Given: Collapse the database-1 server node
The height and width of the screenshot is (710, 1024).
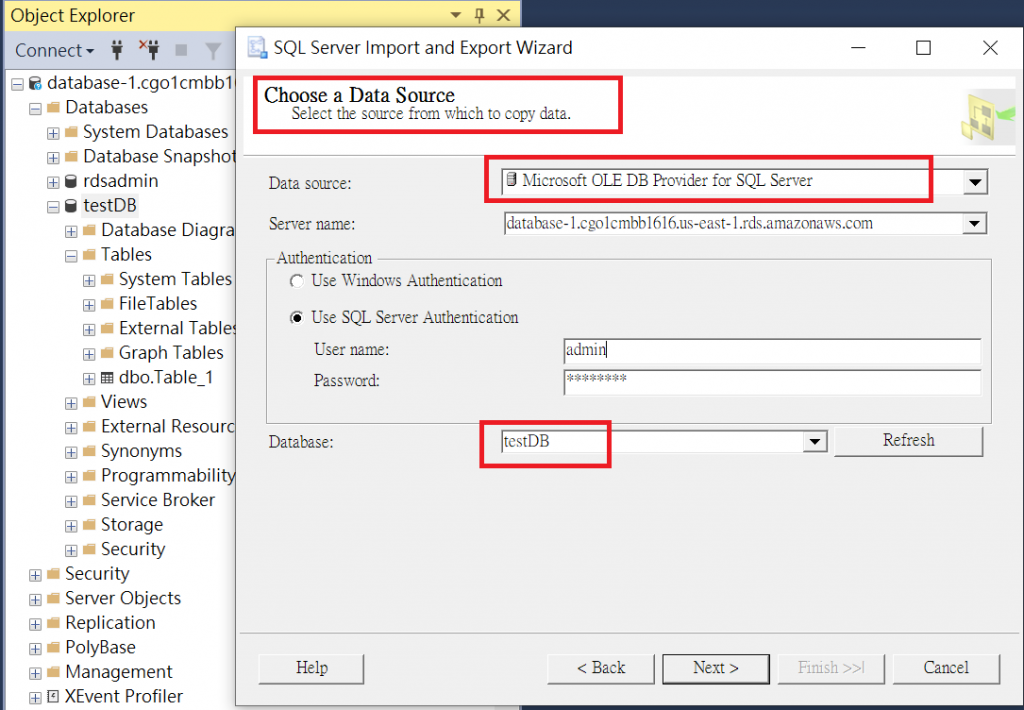Looking at the screenshot, I should [x=18, y=84].
